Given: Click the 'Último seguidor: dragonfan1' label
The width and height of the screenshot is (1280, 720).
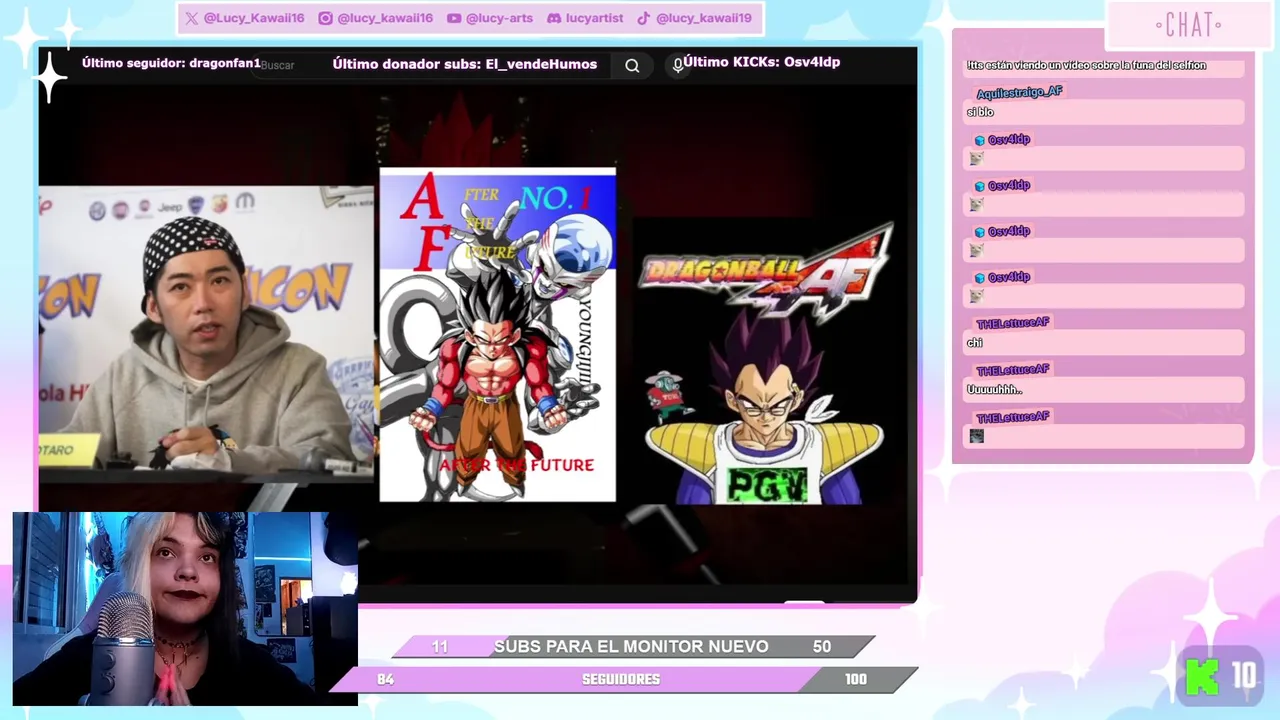Looking at the screenshot, I should pos(171,63).
